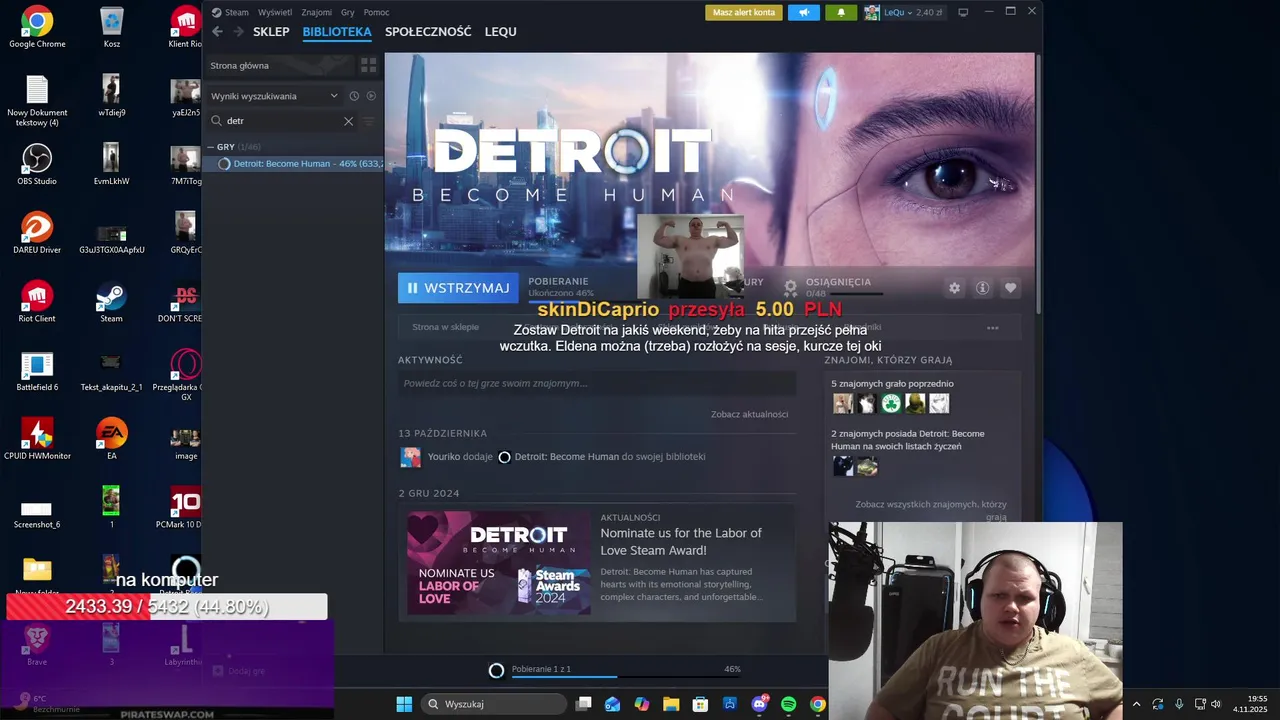Clear the library search with the X

[348, 121]
